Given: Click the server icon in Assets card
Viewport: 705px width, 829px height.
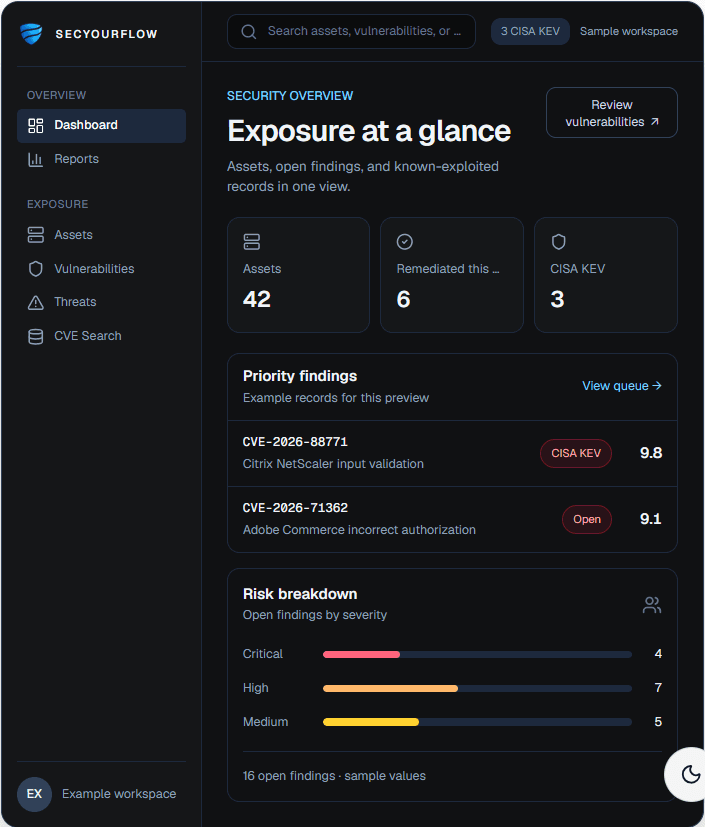Looking at the screenshot, I should (252, 242).
